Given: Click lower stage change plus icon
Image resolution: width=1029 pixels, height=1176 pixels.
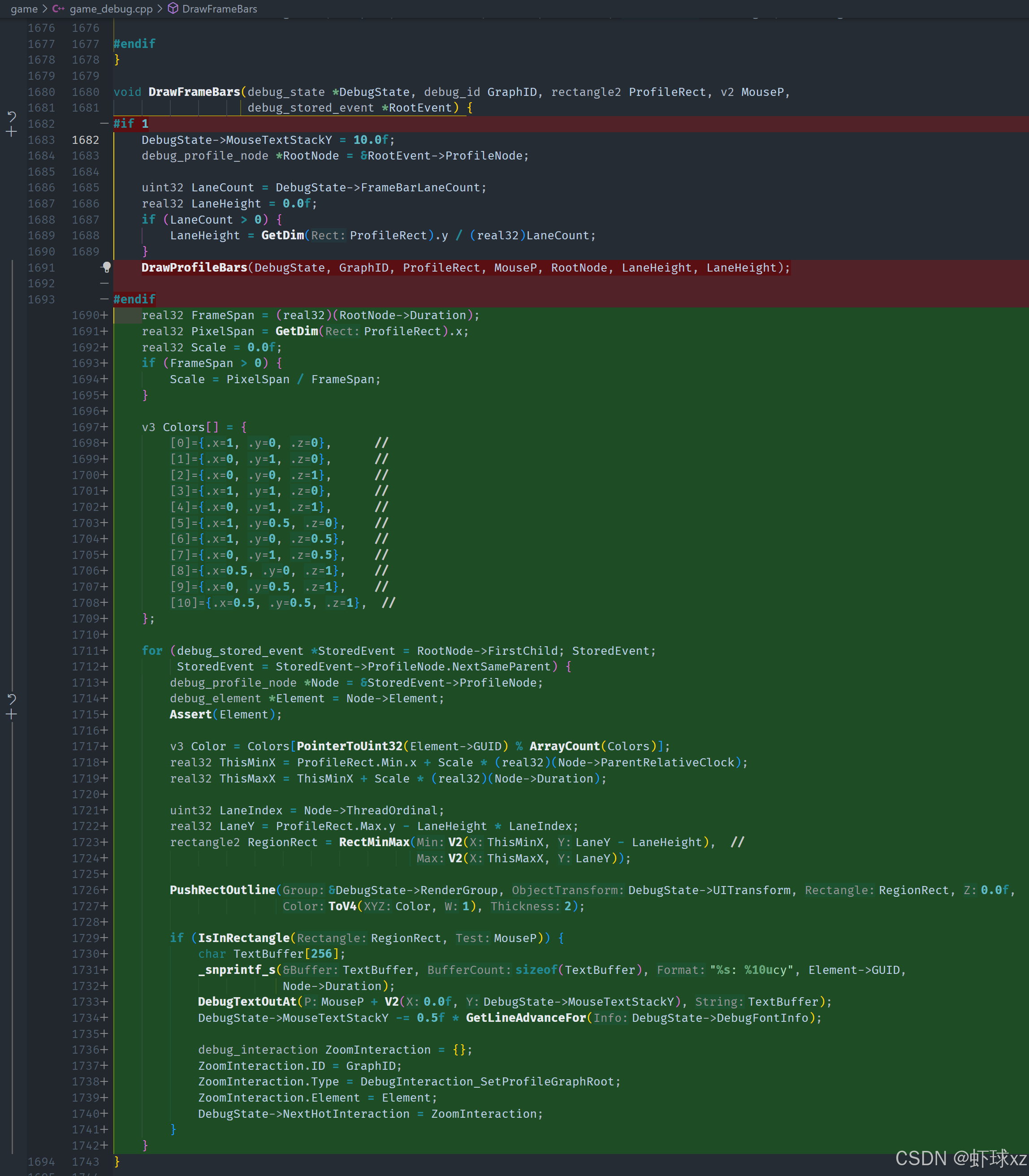Looking at the screenshot, I should [12, 714].
